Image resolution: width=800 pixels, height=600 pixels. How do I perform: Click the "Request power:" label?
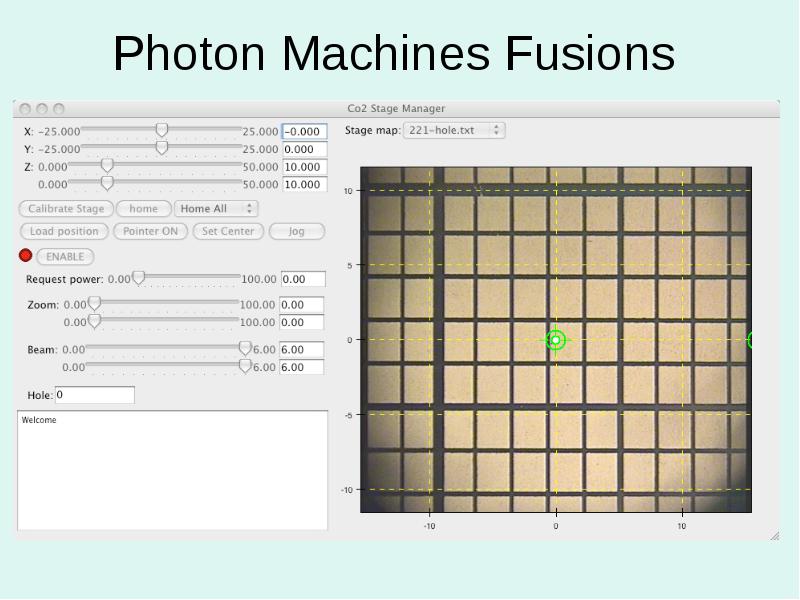pyautogui.click(x=65, y=279)
